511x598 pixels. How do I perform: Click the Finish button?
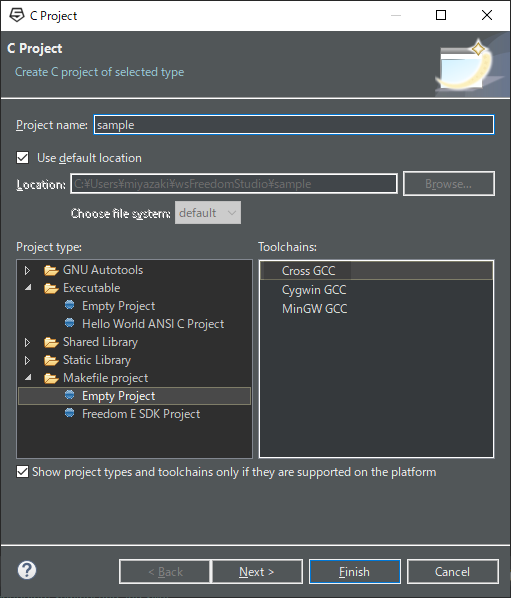[355, 572]
